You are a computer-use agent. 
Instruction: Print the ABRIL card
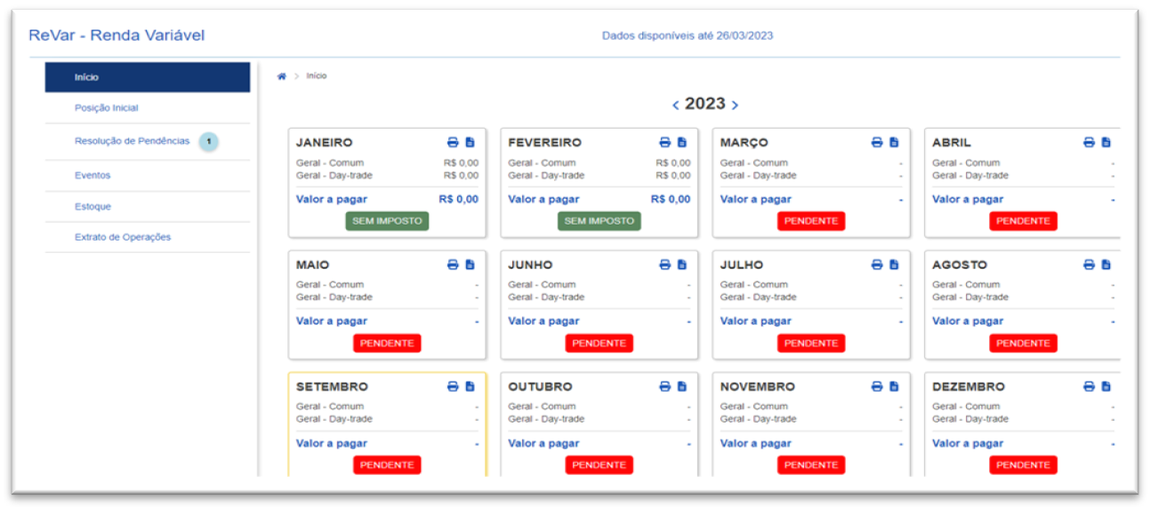point(1088,142)
